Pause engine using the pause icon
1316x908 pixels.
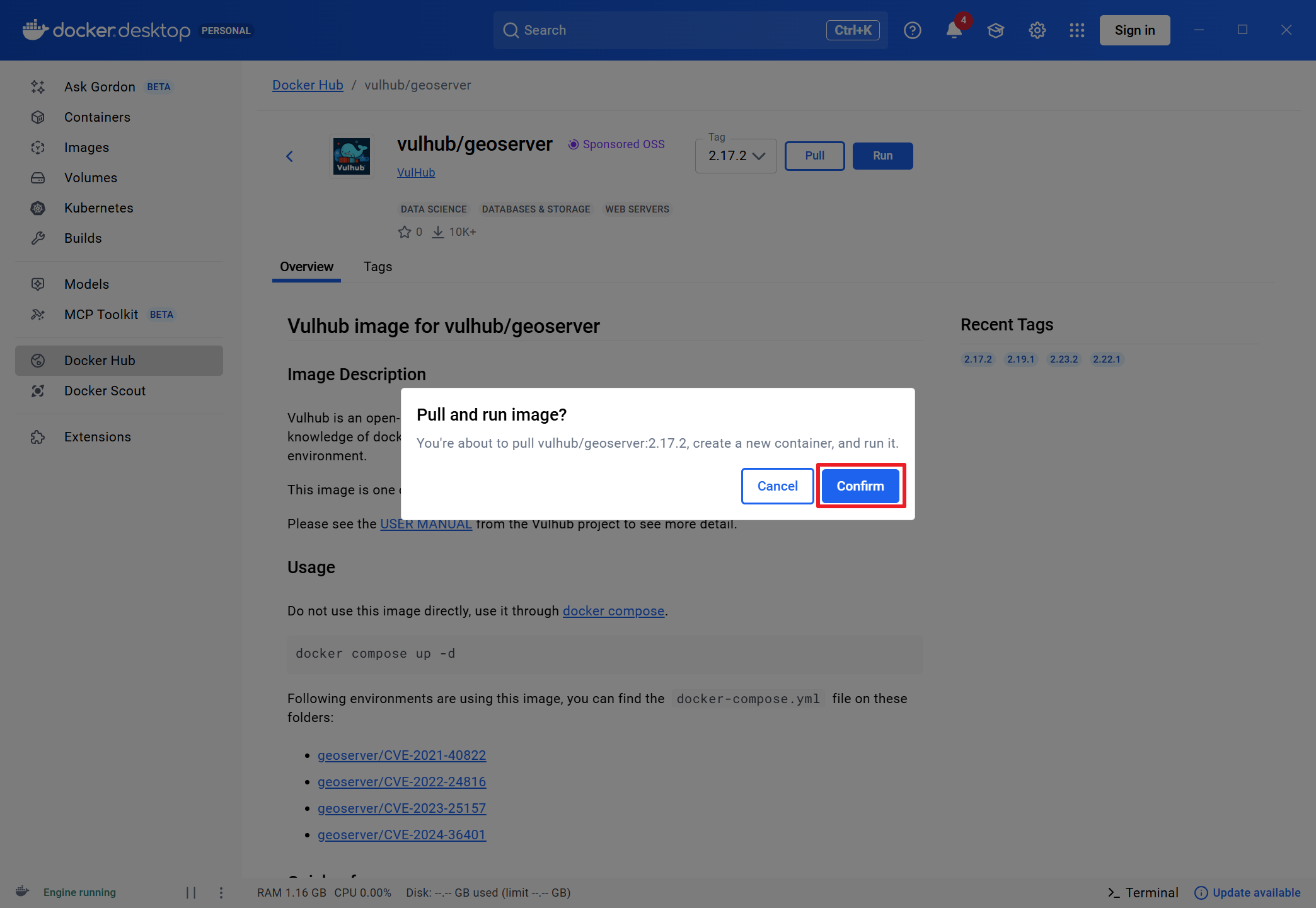point(191,892)
